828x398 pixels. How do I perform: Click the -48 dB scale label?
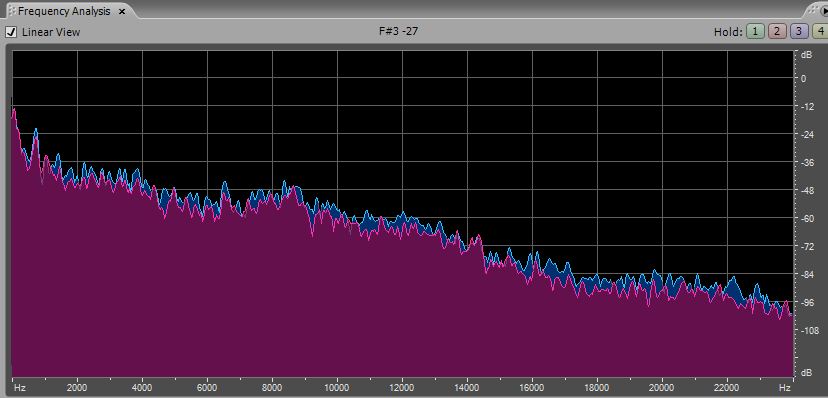[806, 190]
